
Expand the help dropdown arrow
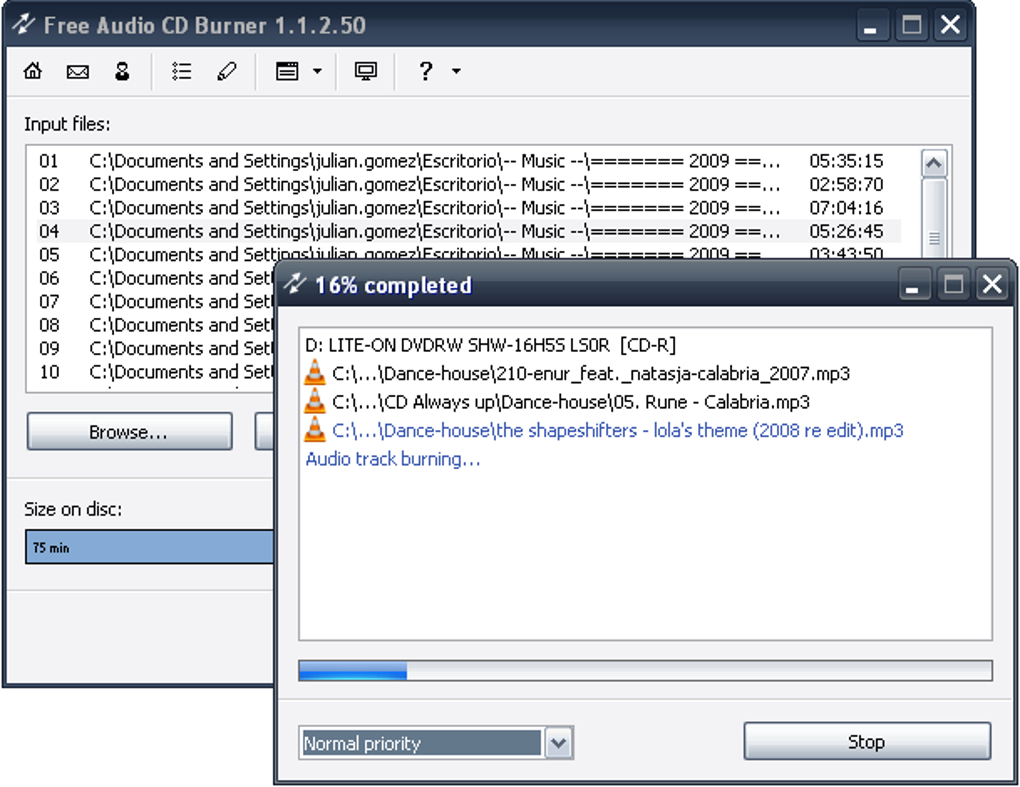456,71
